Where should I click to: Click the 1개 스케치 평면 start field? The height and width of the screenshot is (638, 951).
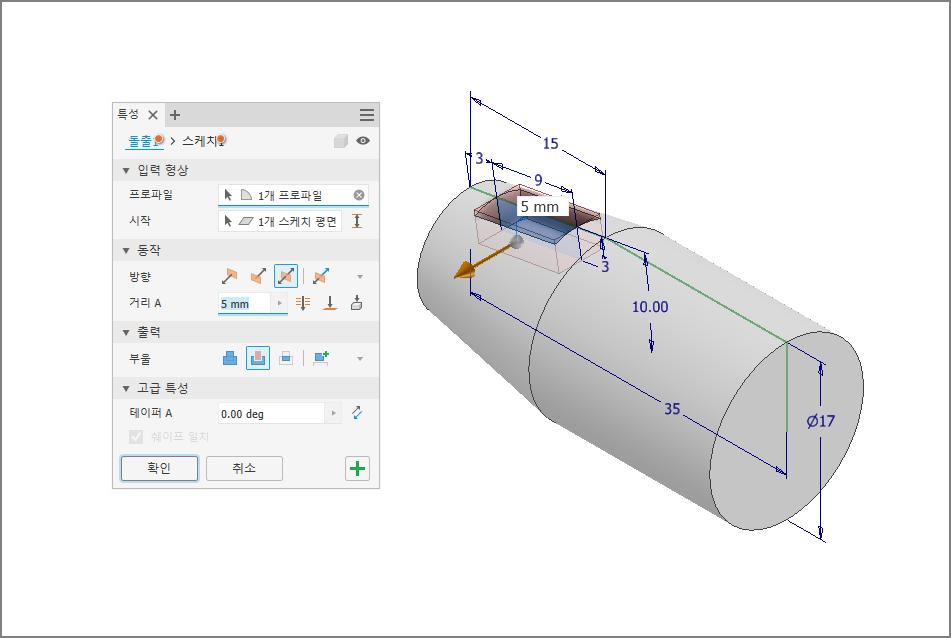point(280,221)
